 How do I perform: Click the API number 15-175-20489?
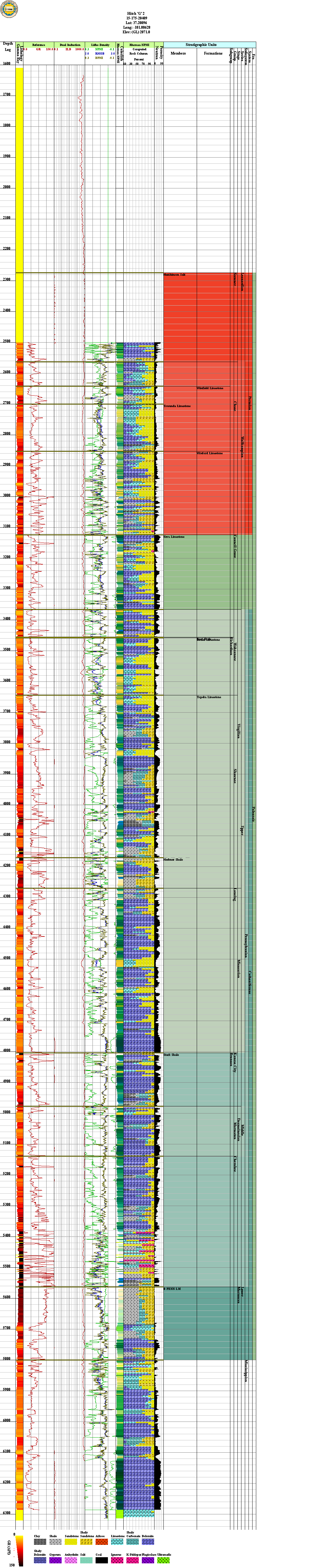click(136, 18)
